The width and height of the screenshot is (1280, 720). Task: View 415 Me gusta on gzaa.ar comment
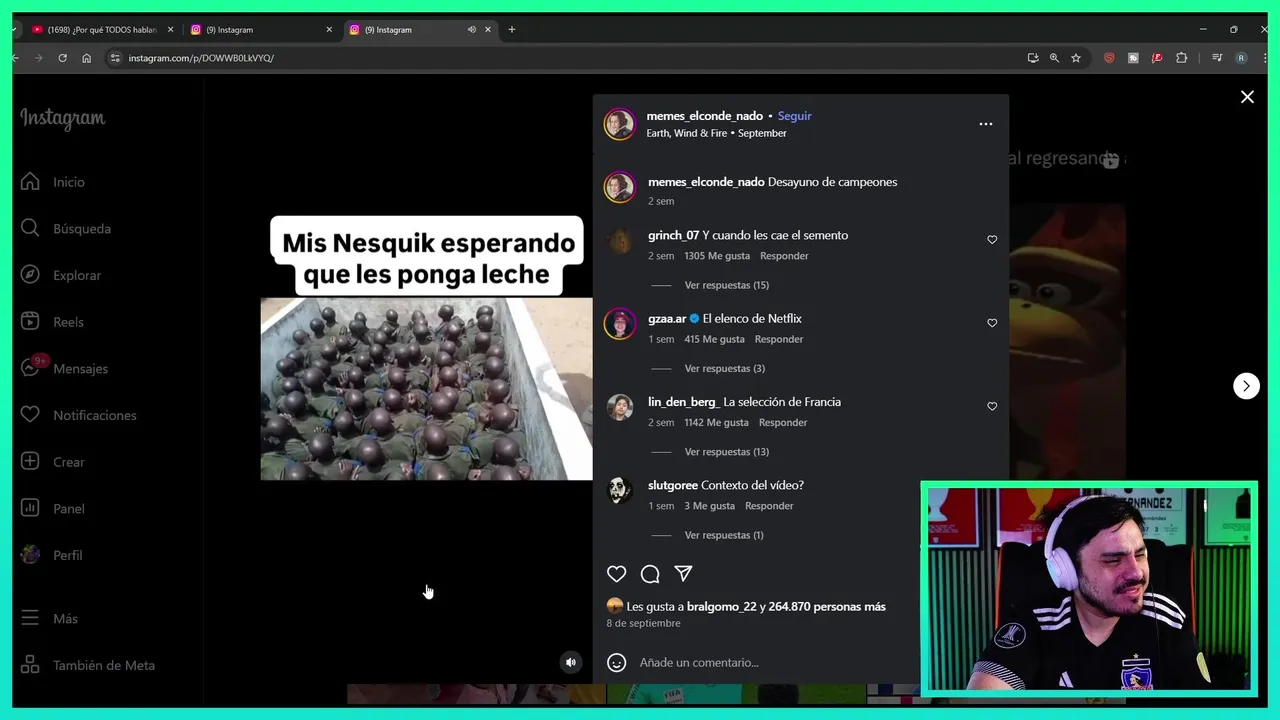714,339
